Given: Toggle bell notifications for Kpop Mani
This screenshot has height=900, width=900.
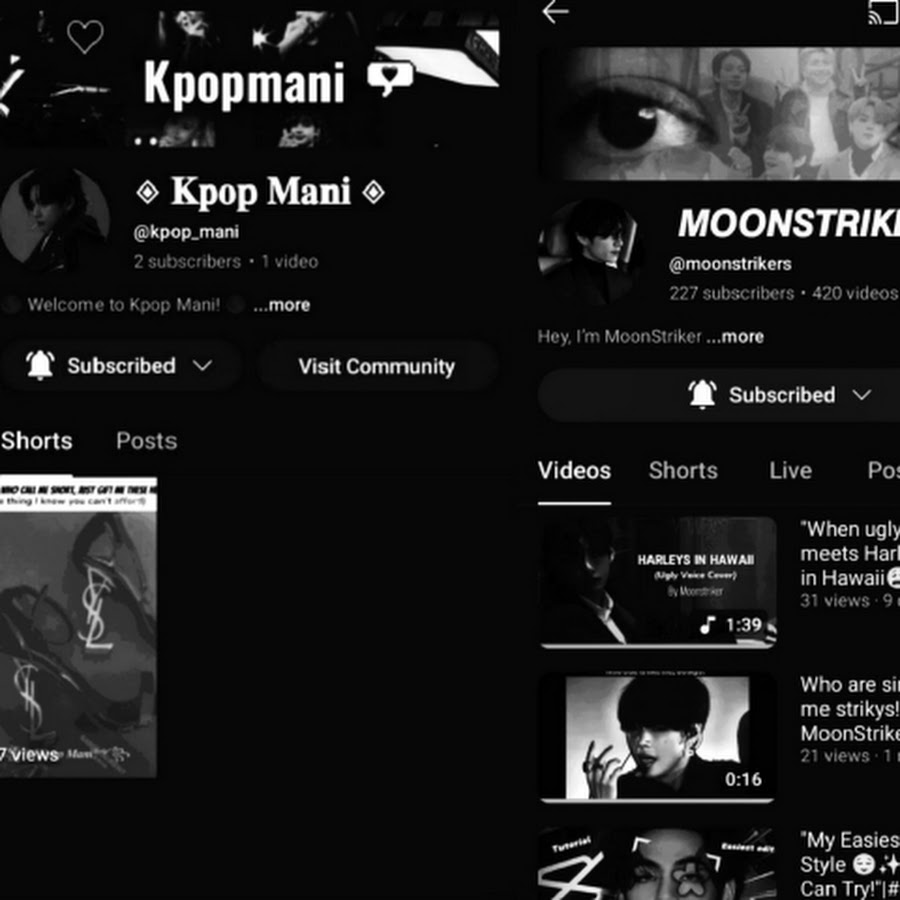Looking at the screenshot, I should click(40, 365).
